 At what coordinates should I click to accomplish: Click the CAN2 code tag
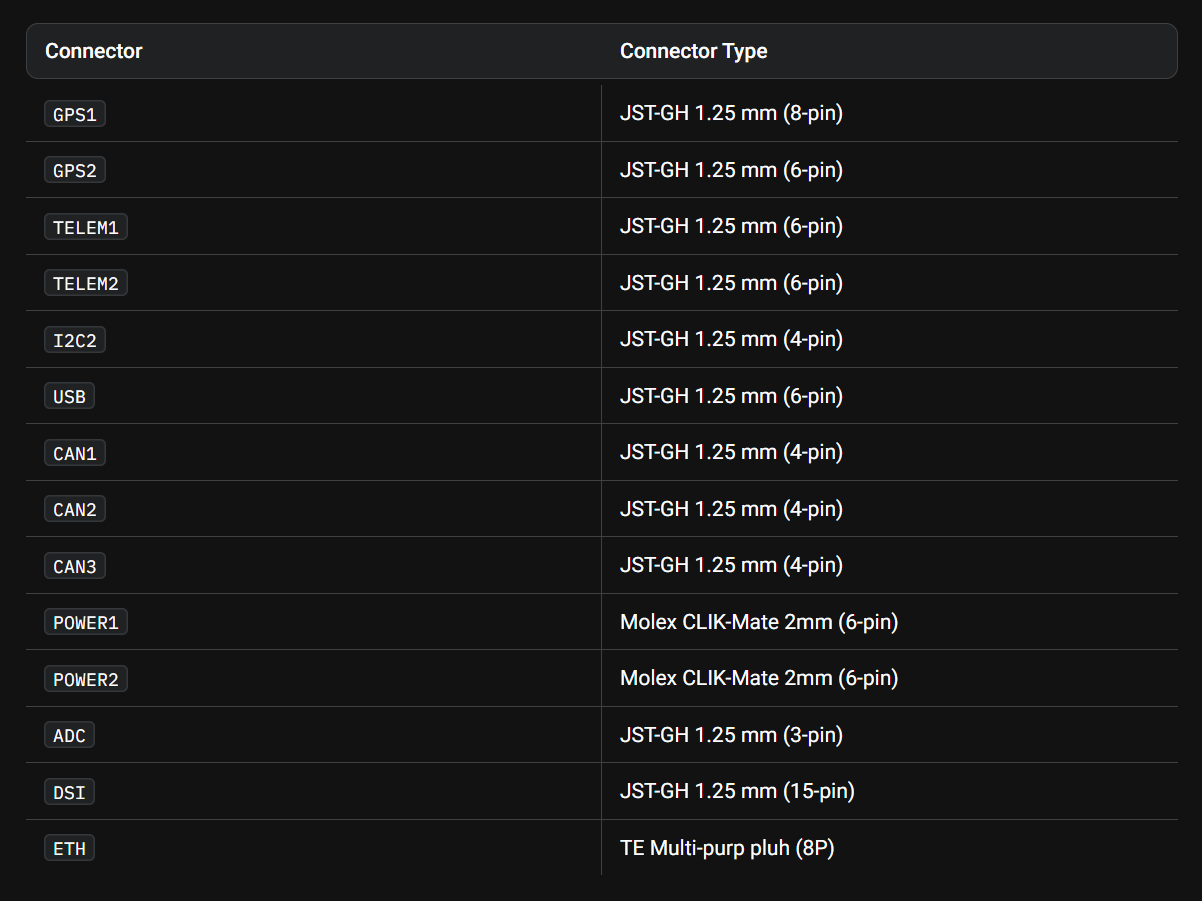[75, 510]
